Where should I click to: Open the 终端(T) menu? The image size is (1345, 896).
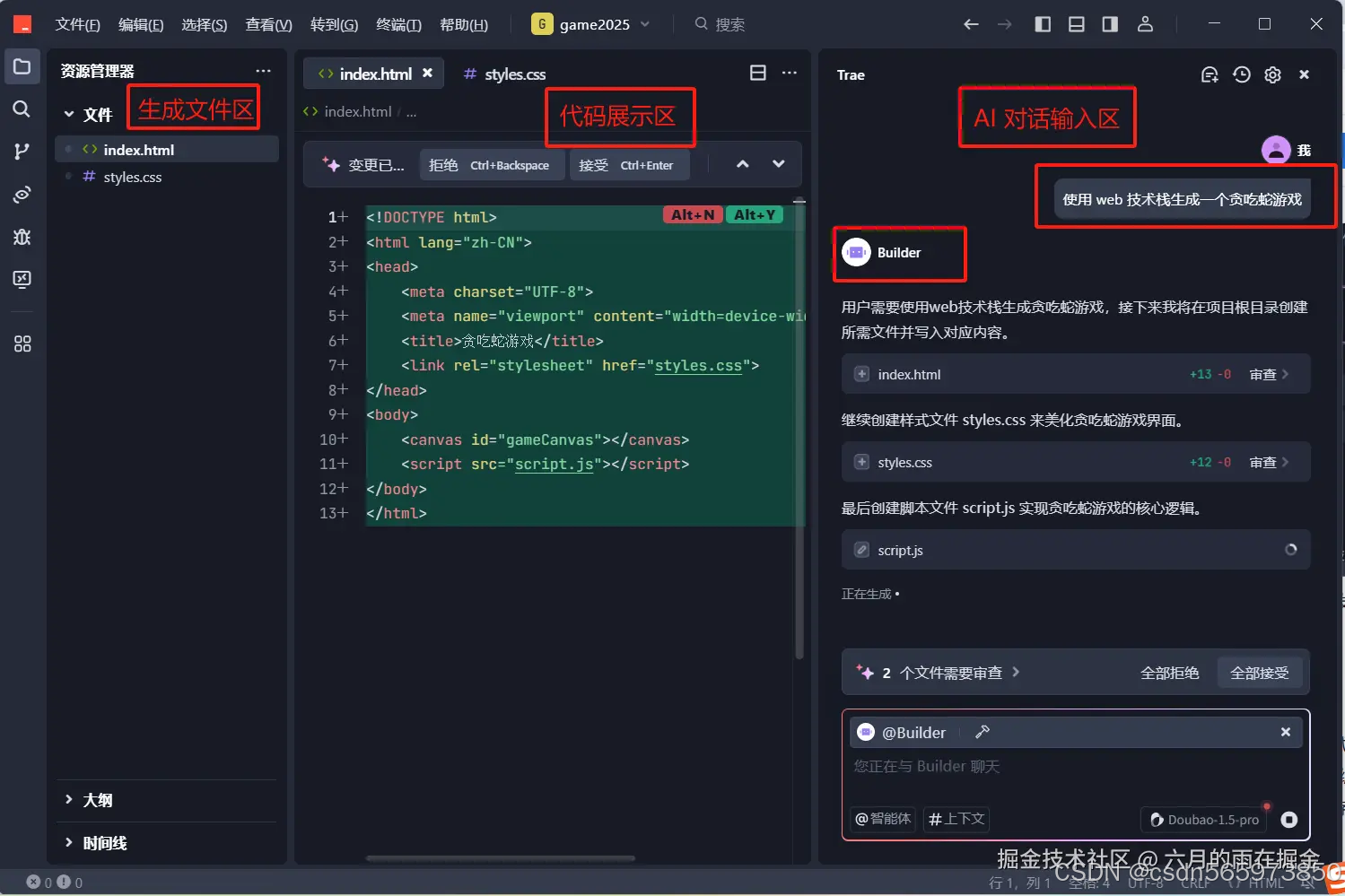tap(398, 24)
